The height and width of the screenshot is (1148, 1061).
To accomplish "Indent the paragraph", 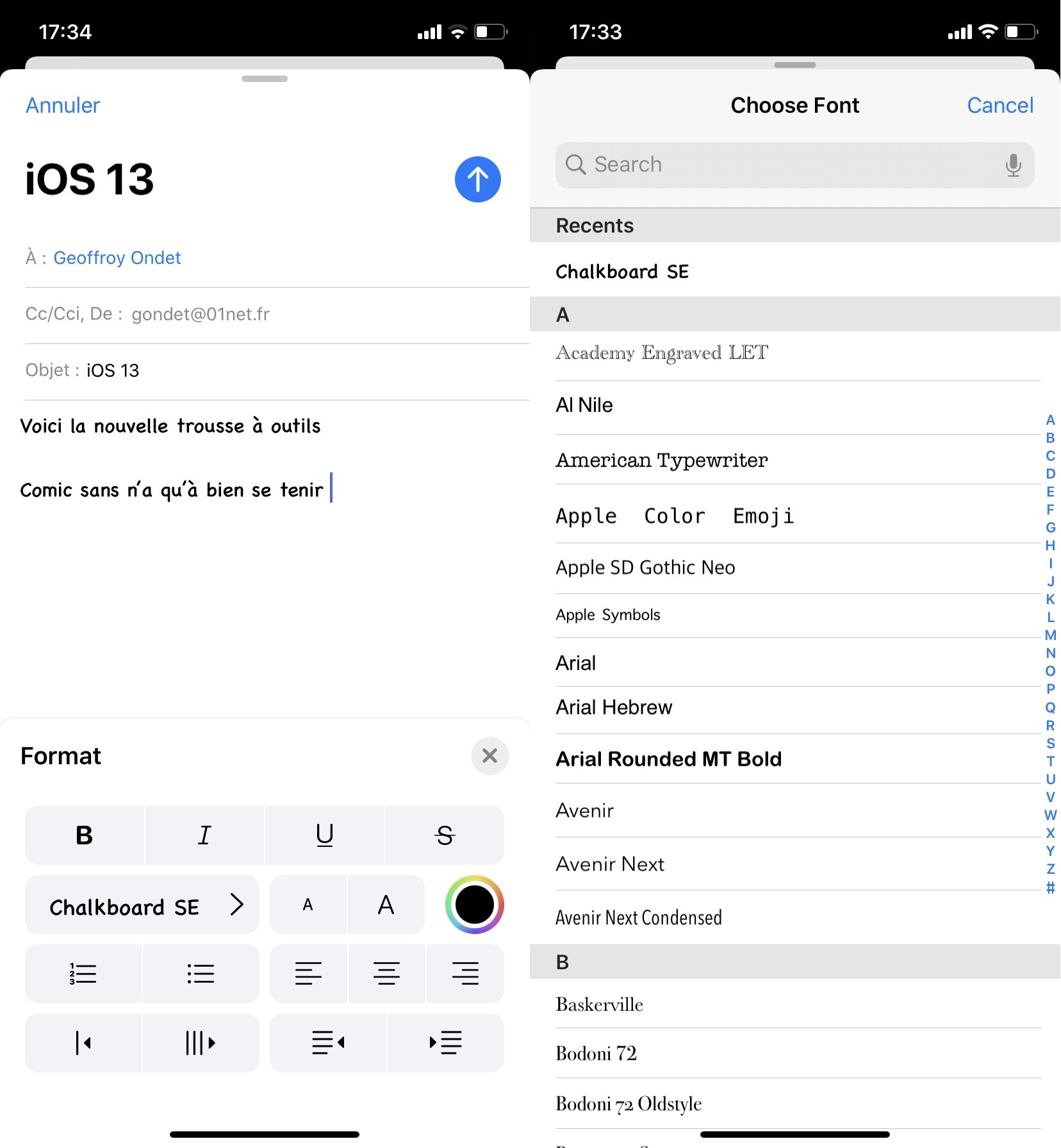I will click(x=446, y=1043).
